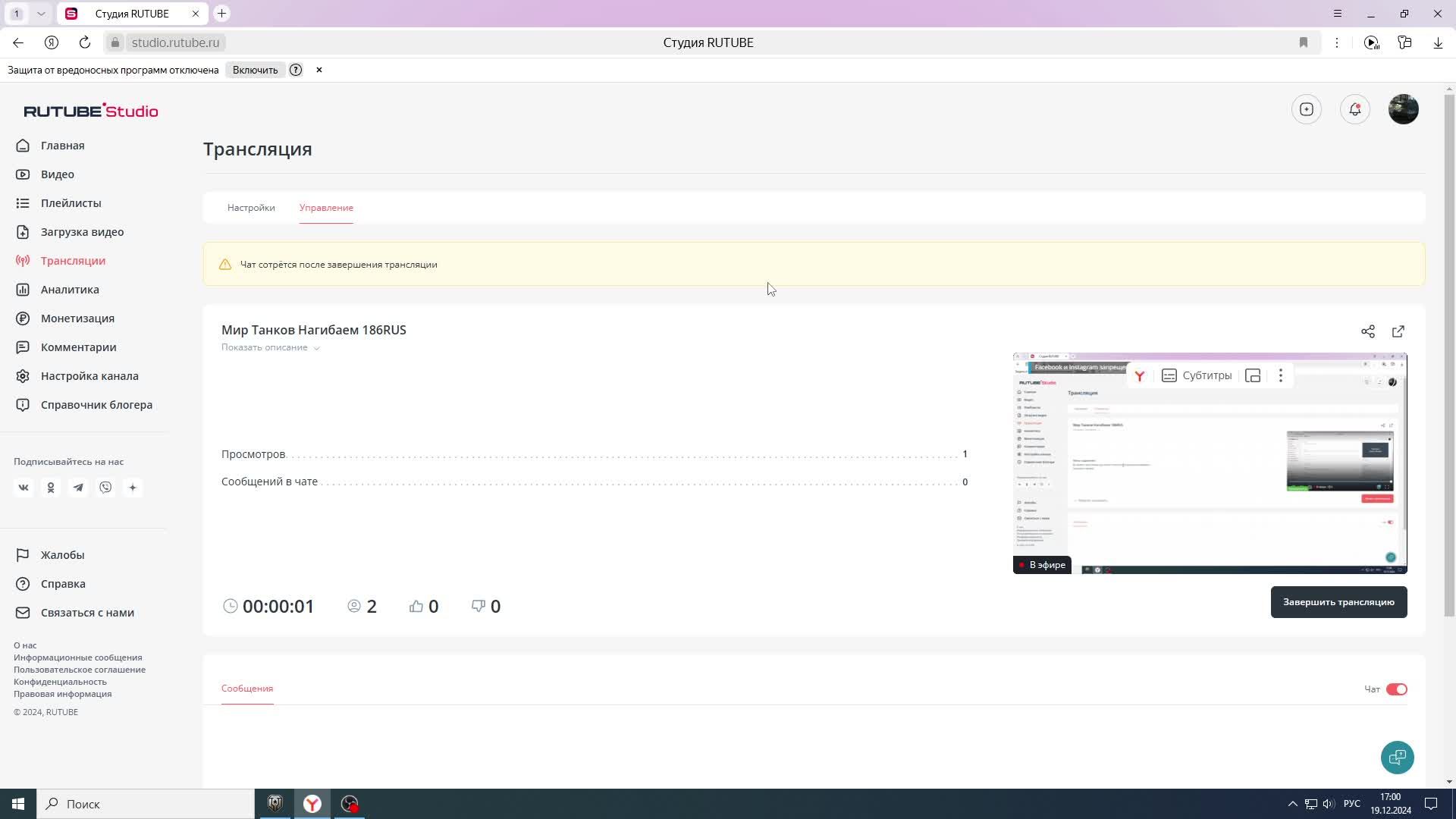Click Субтитры on the video overlay
The width and height of the screenshot is (1456, 819).
[1197, 375]
